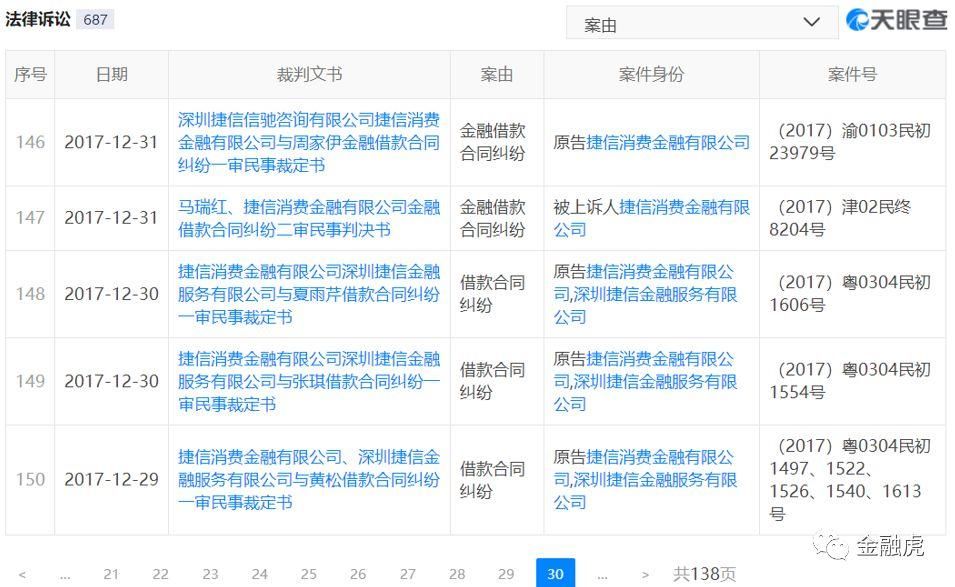The height and width of the screenshot is (587, 955).
Task: Click the 天眼查 logo
Action: (x=897, y=19)
